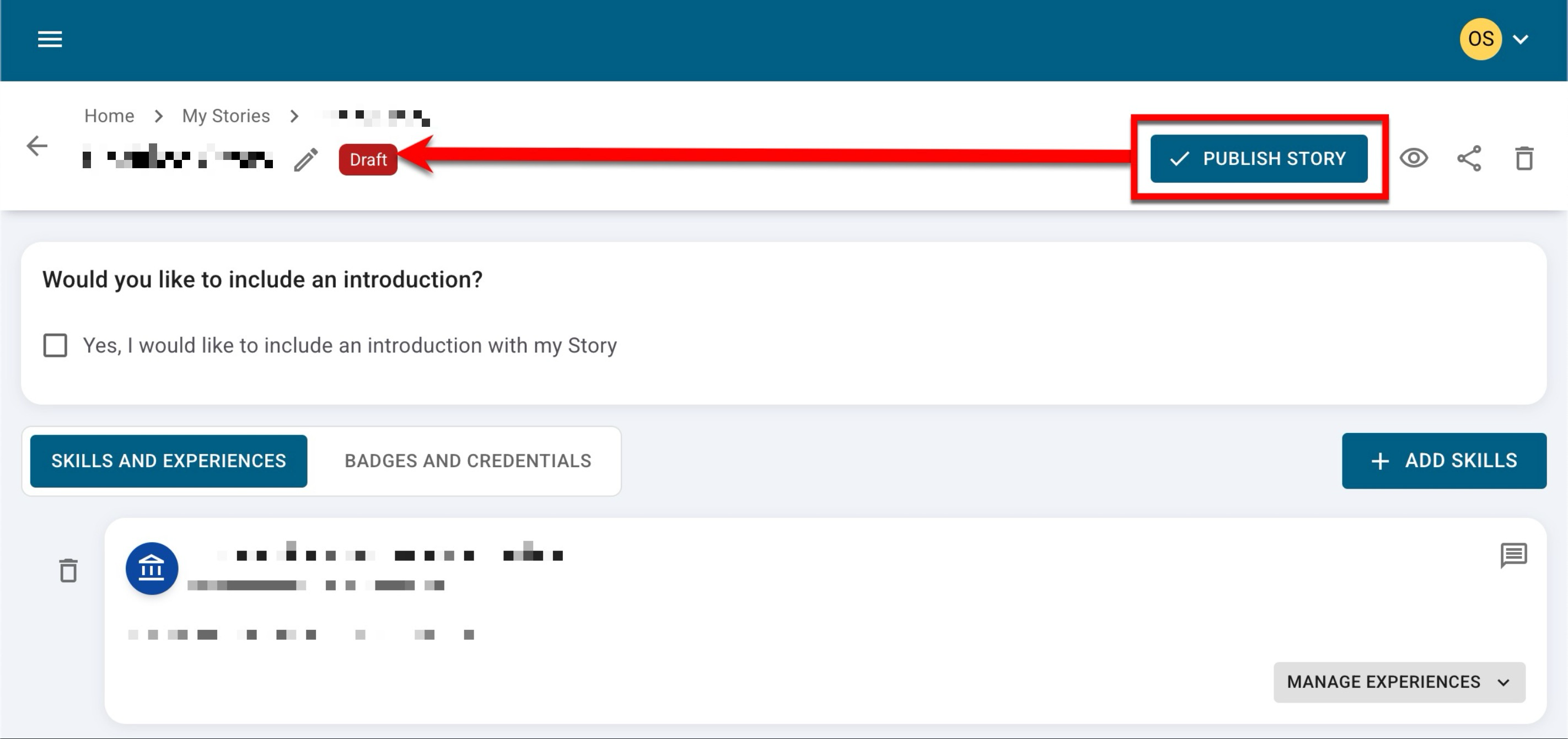Go to Home breadcrumb link
The image size is (1568, 739).
[x=109, y=116]
